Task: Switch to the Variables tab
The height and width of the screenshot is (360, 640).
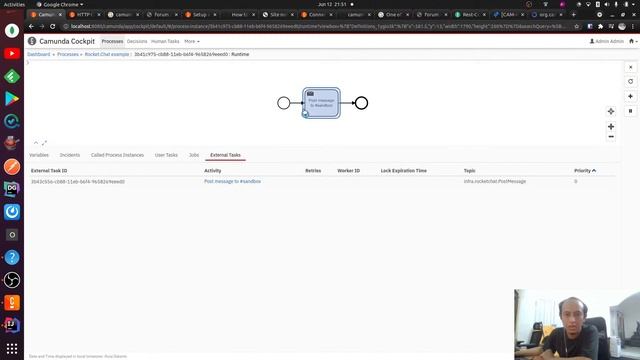Action: [39, 155]
